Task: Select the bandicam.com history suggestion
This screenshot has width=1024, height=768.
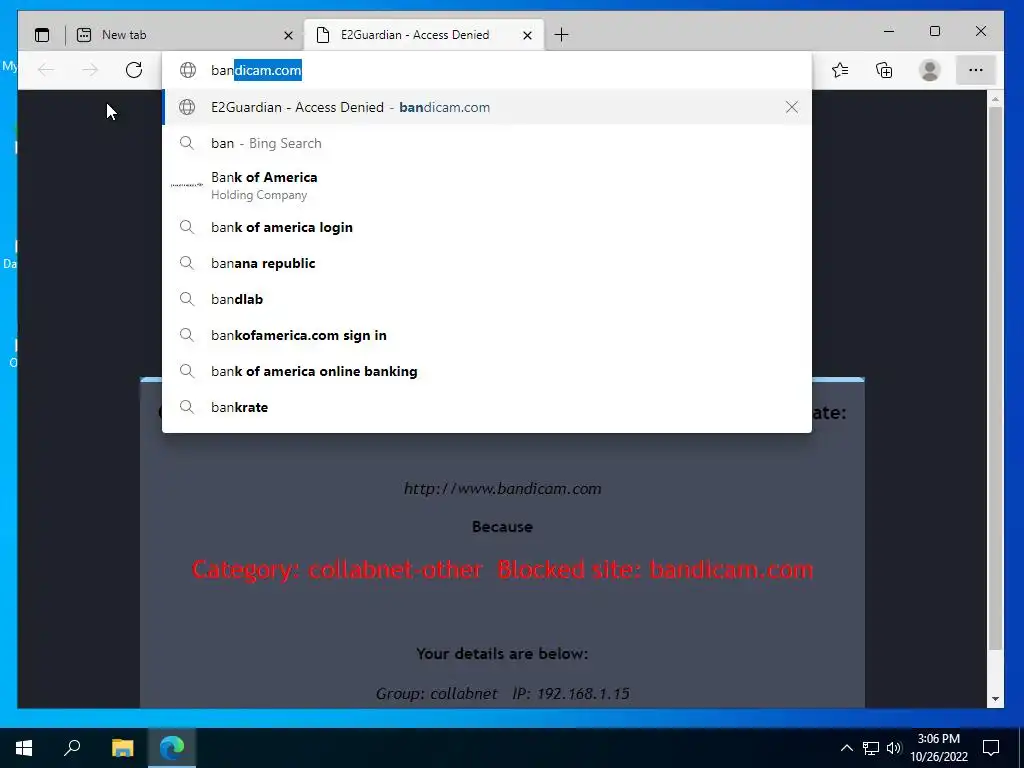Action: [487, 107]
